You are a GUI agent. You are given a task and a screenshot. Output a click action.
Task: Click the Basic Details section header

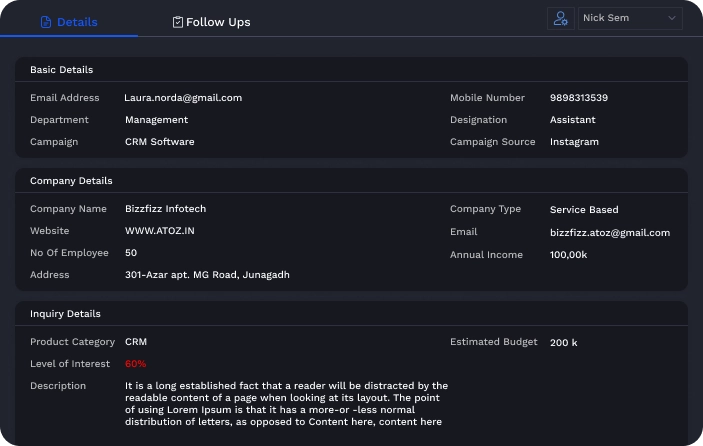click(x=61, y=70)
